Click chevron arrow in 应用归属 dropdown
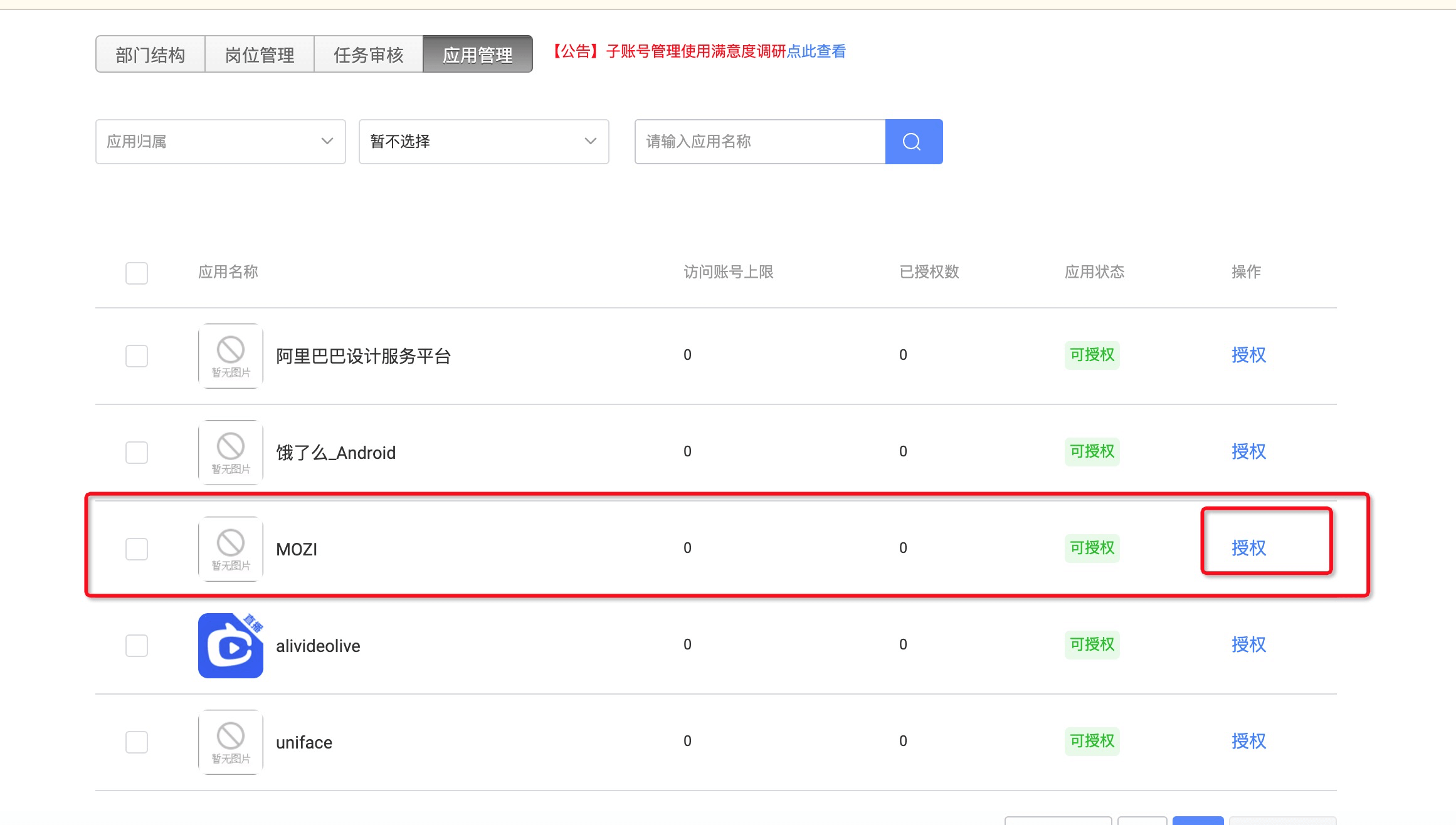1456x825 pixels. (x=327, y=142)
